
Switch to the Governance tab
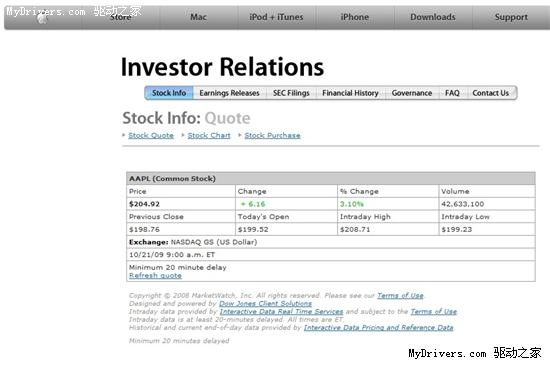[412, 93]
